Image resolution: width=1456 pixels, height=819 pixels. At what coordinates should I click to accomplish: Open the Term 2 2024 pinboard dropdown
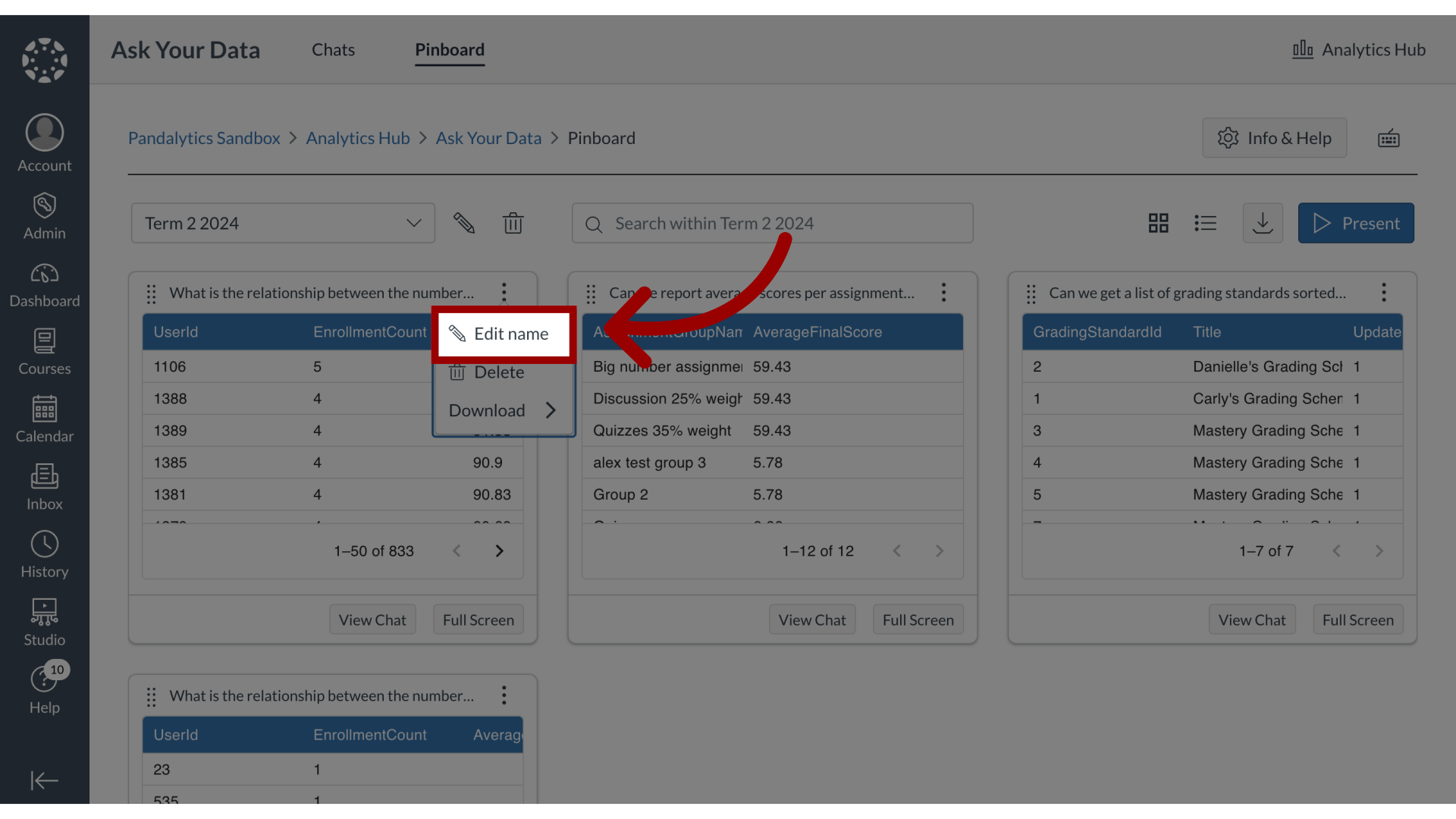(x=283, y=223)
